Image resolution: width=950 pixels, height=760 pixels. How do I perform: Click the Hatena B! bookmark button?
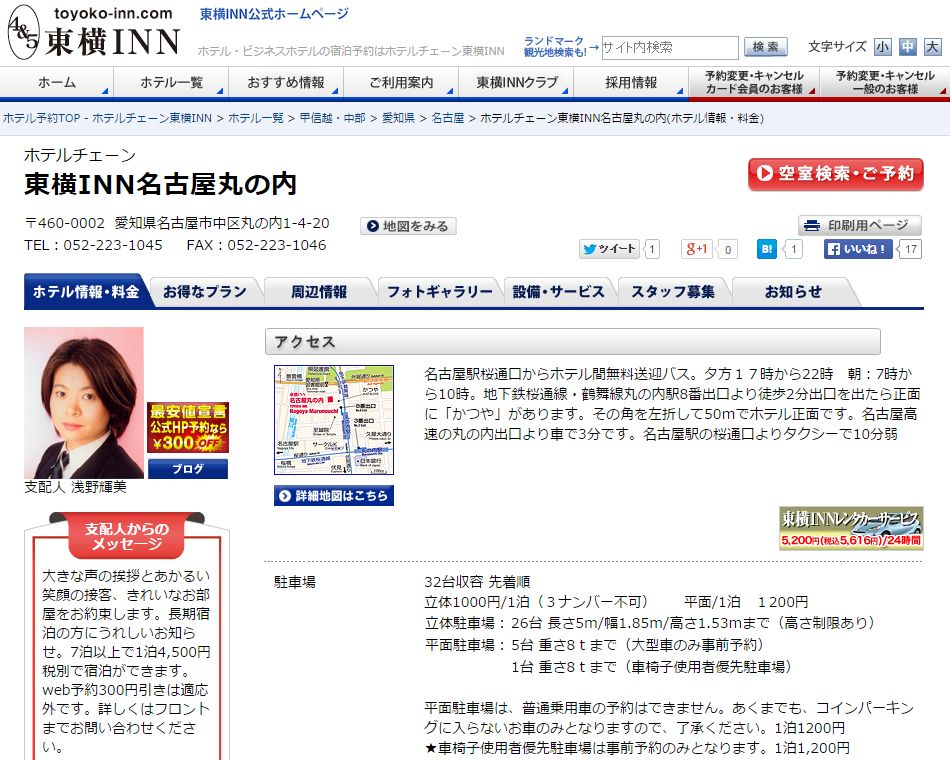point(766,249)
